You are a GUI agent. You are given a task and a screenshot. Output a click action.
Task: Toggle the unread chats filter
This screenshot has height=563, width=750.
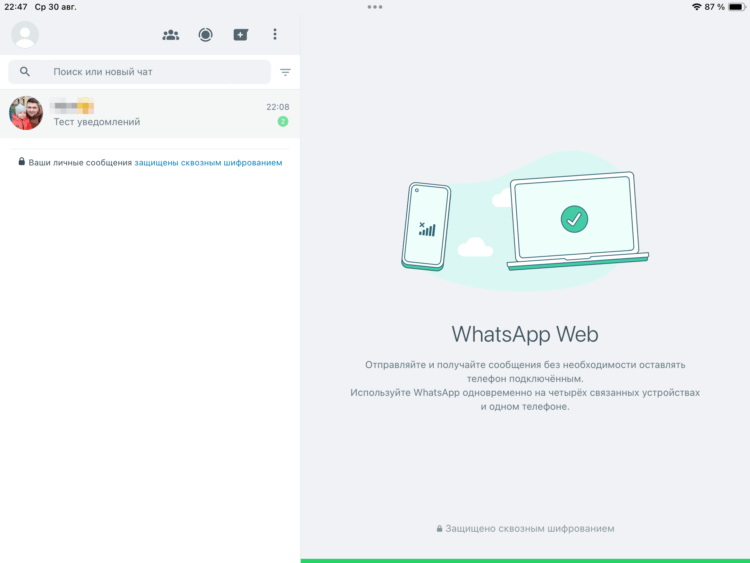point(285,72)
